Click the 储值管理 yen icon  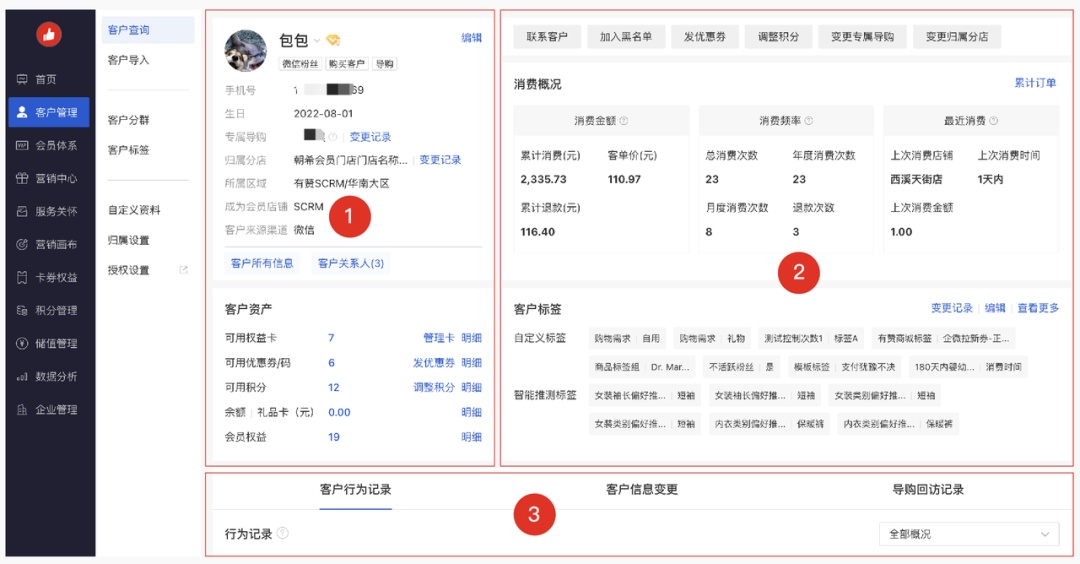tap(22, 344)
